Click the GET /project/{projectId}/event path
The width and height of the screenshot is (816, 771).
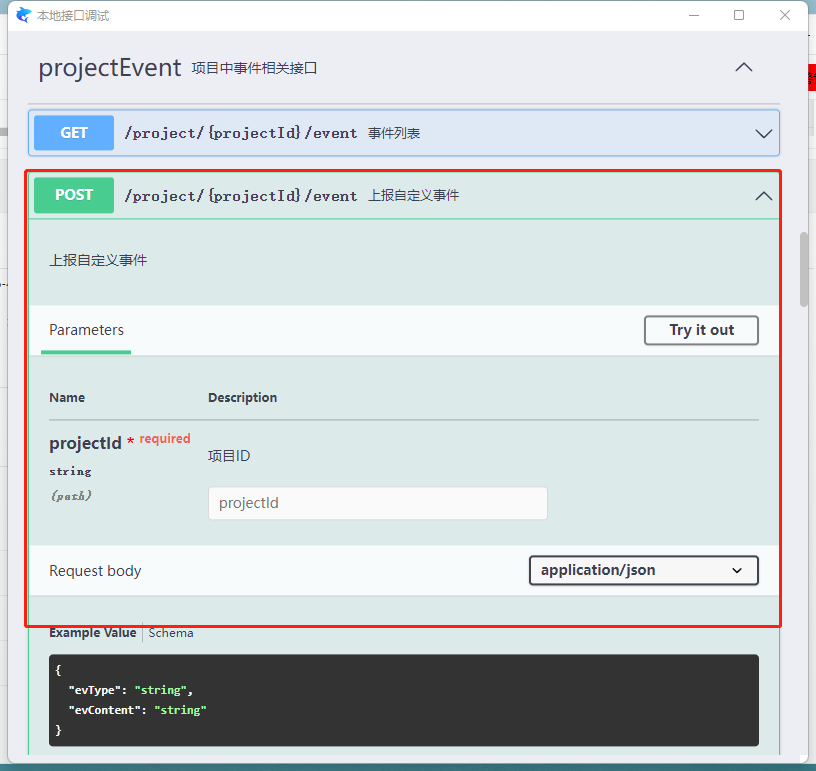(x=240, y=133)
